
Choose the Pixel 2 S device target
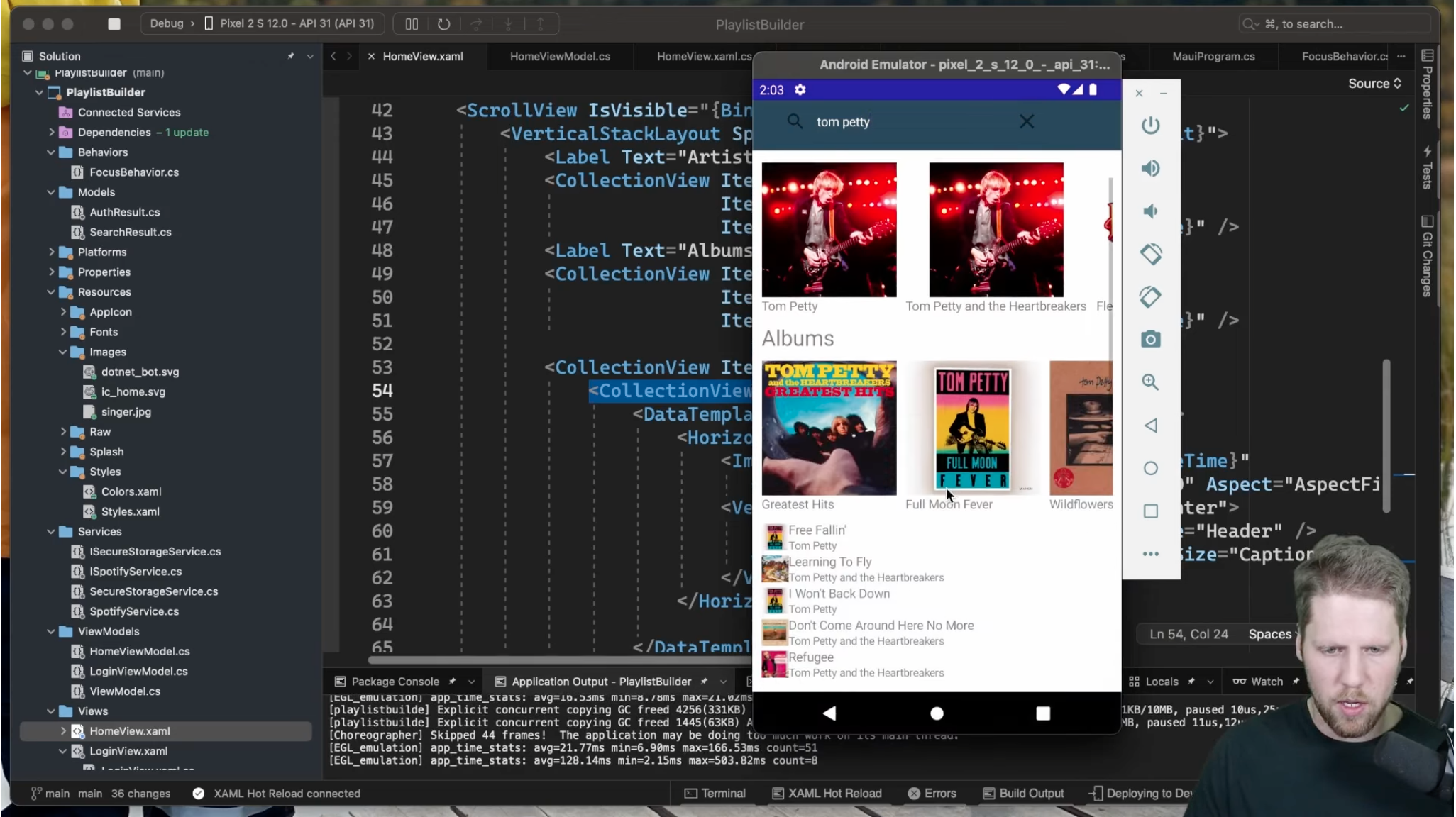coord(289,23)
